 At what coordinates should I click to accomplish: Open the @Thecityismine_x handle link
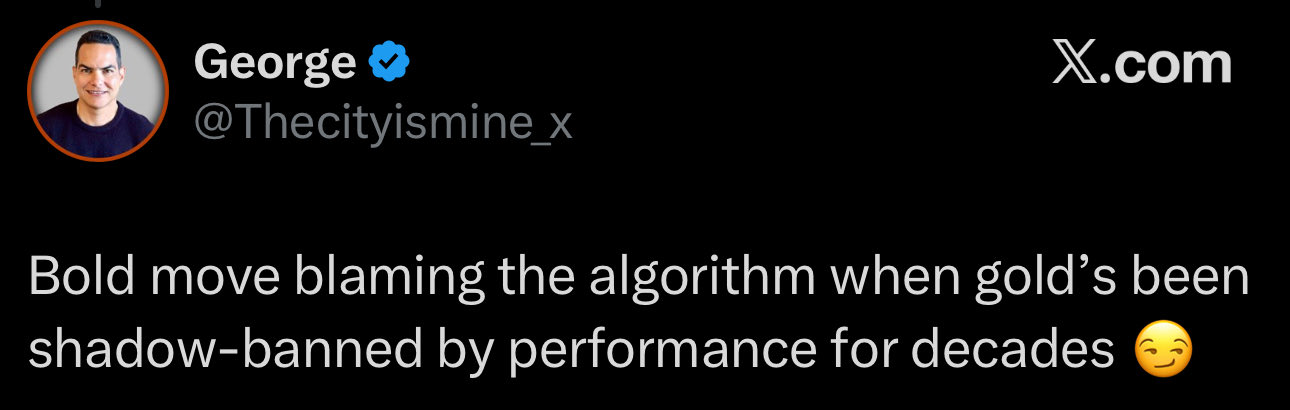383,123
